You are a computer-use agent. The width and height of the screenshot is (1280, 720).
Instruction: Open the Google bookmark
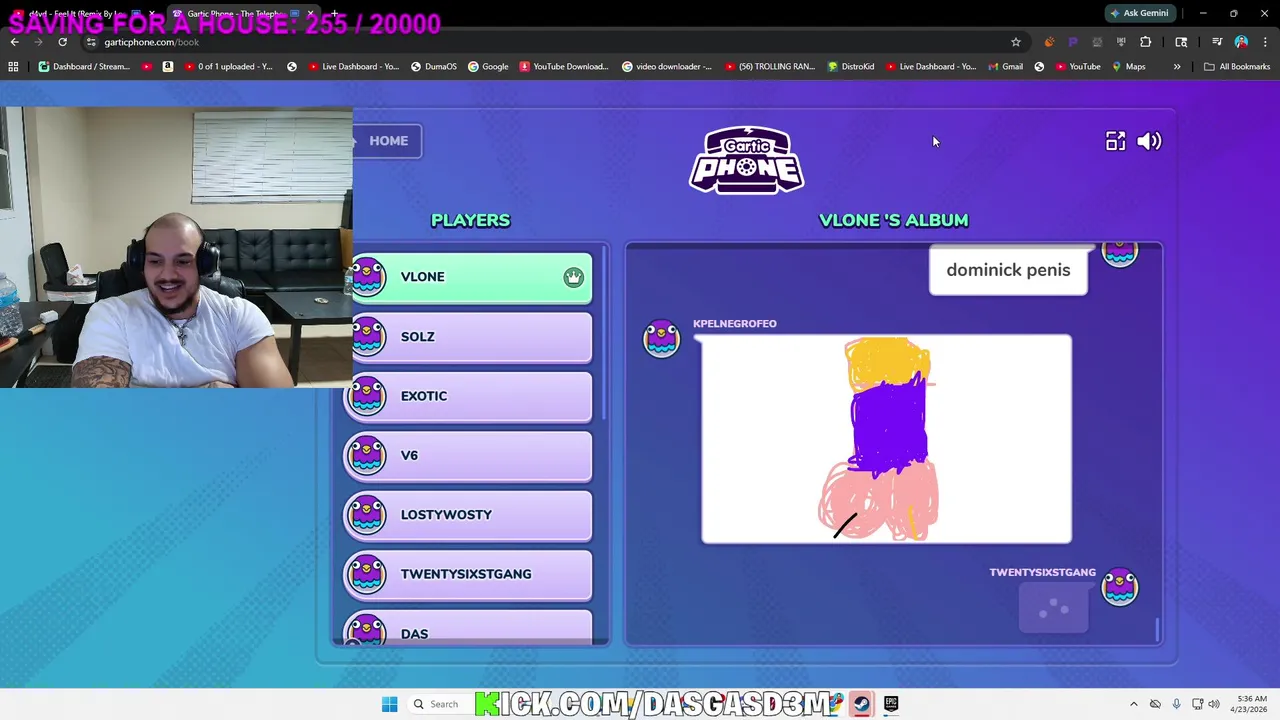487,67
